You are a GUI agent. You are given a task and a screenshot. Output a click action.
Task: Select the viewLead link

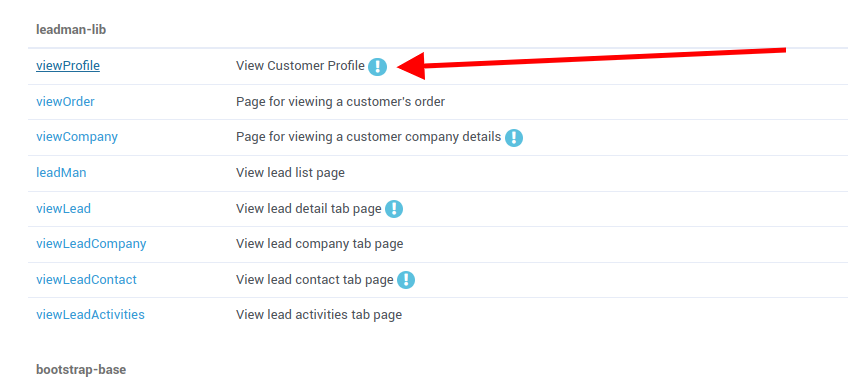click(64, 208)
